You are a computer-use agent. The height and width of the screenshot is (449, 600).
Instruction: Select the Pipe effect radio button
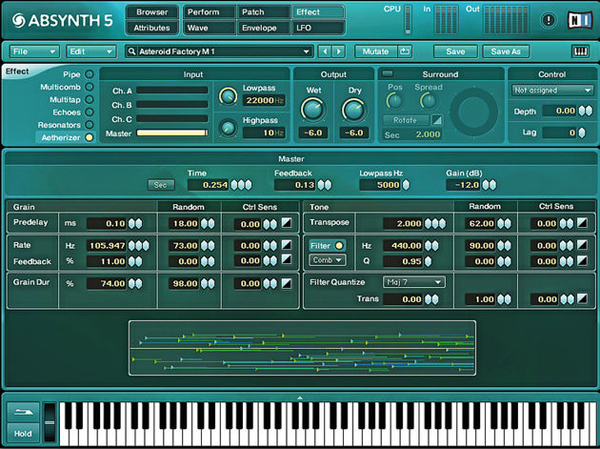(89, 74)
